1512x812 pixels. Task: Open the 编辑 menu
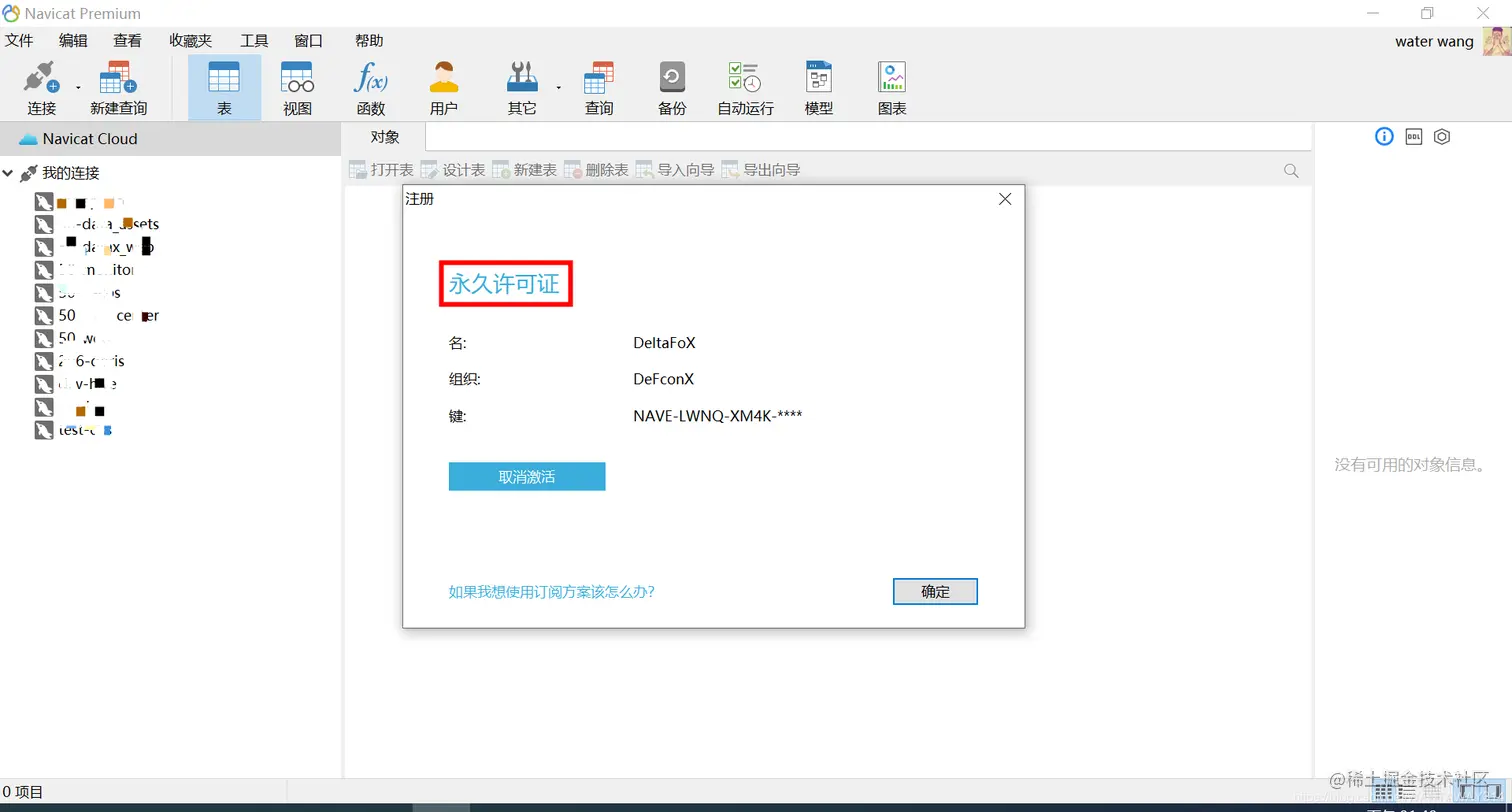pos(73,41)
